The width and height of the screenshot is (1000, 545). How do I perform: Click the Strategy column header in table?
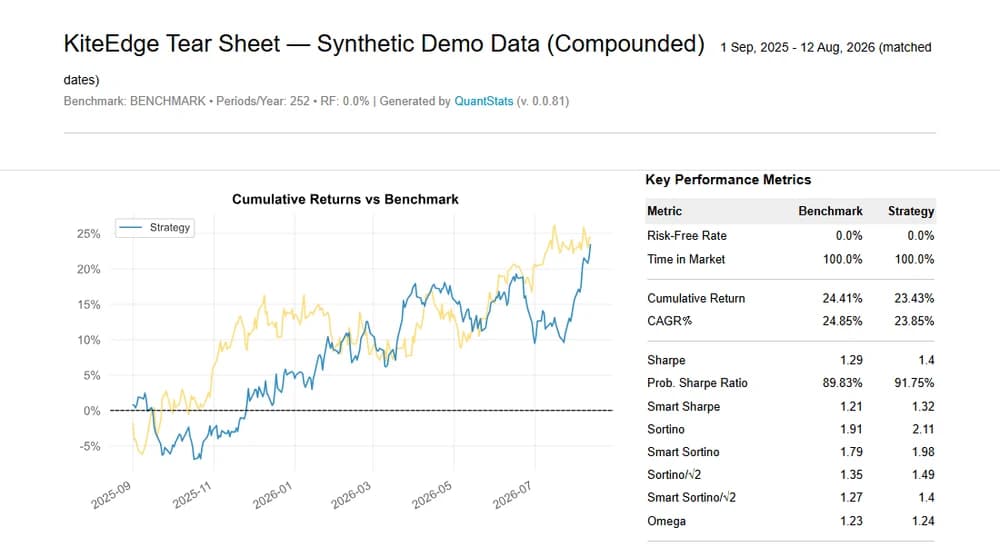coord(911,211)
